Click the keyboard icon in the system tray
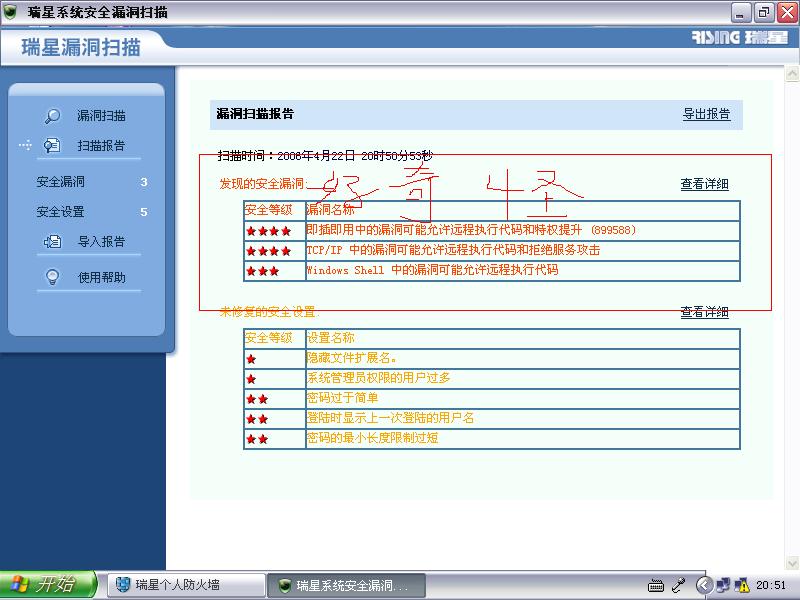This screenshot has width=800, height=600. coord(656,585)
